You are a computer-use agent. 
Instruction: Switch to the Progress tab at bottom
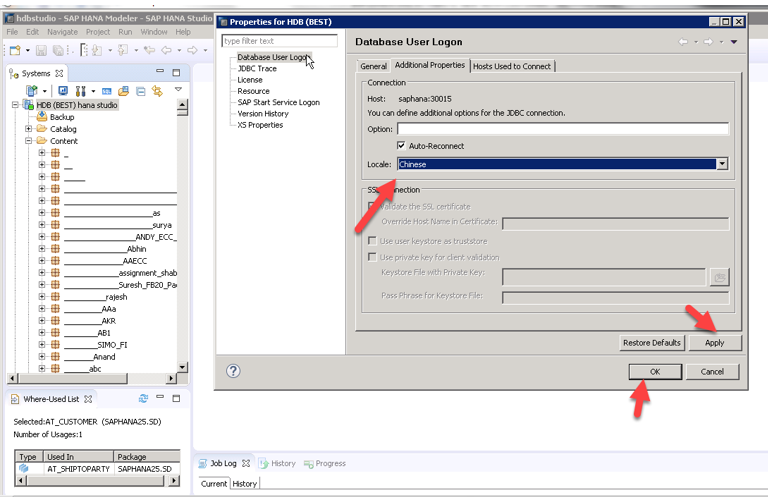click(x=325, y=463)
